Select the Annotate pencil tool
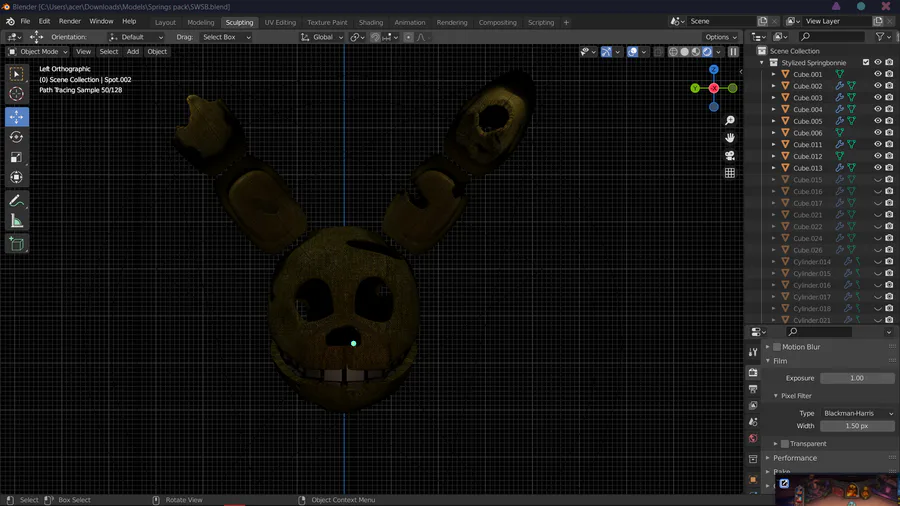The image size is (900, 506). (17, 201)
